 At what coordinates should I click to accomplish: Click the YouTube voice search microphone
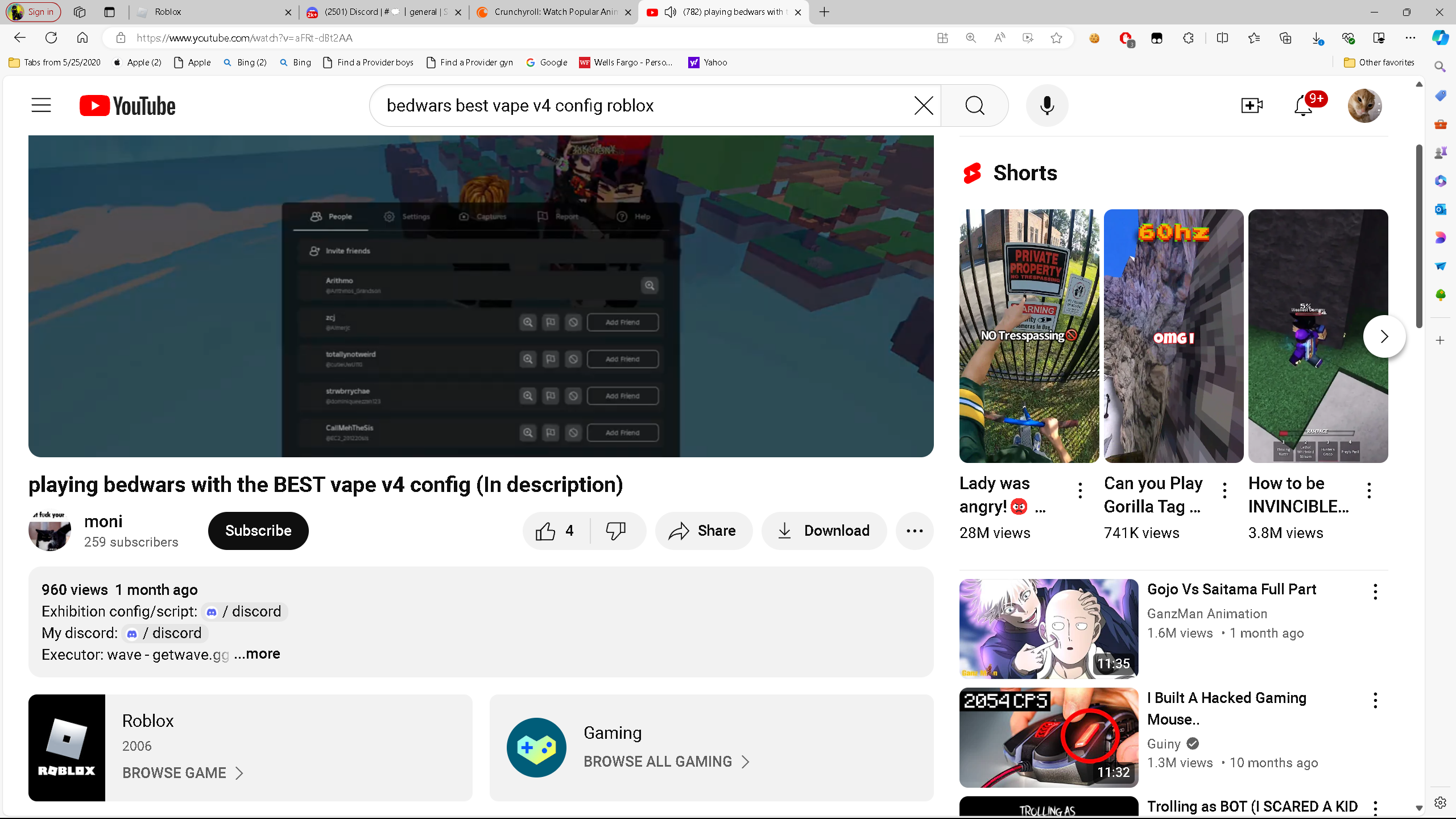(x=1047, y=106)
